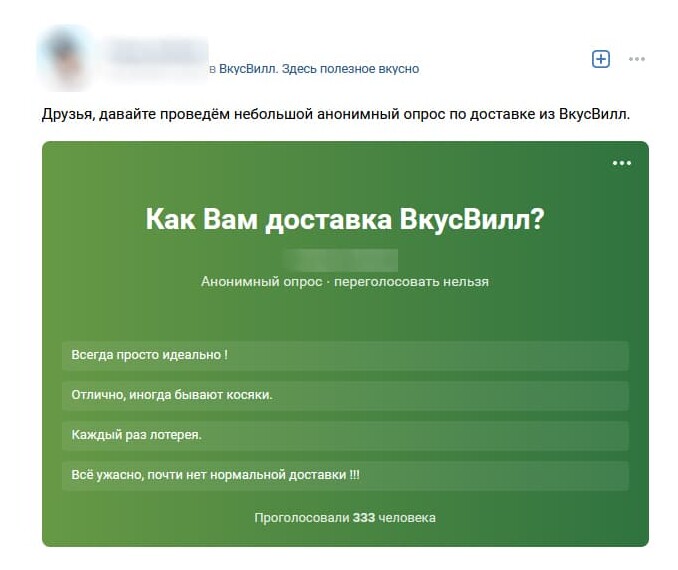Click the blurred author avatar
Viewport: 678px width, 570px height.
pos(66,58)
